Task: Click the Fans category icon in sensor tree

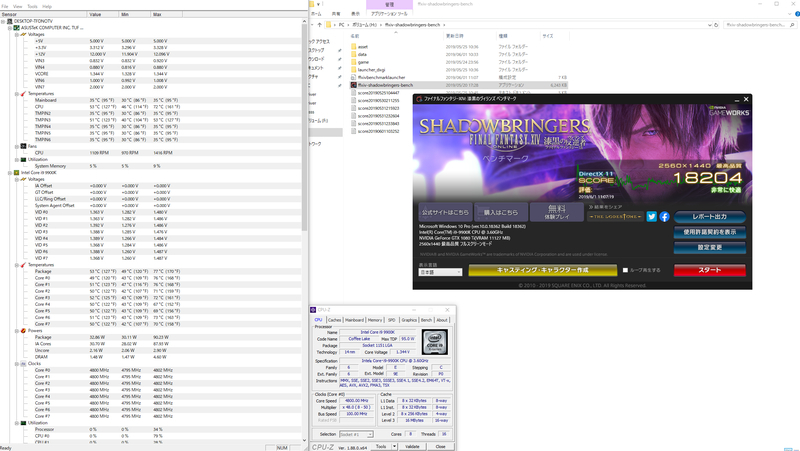Action: click(x=23, y=146)
